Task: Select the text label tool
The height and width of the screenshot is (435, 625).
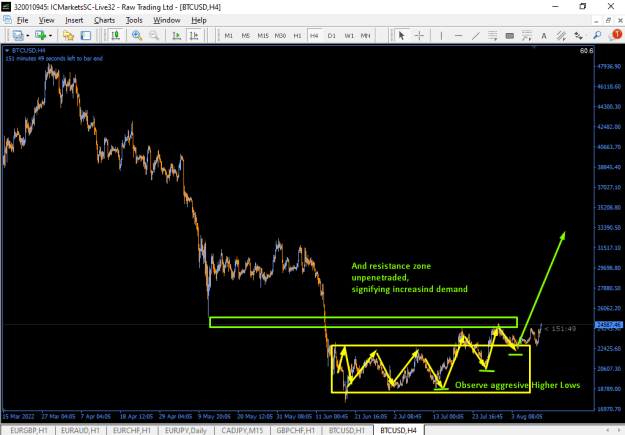Action: (544, 35)
